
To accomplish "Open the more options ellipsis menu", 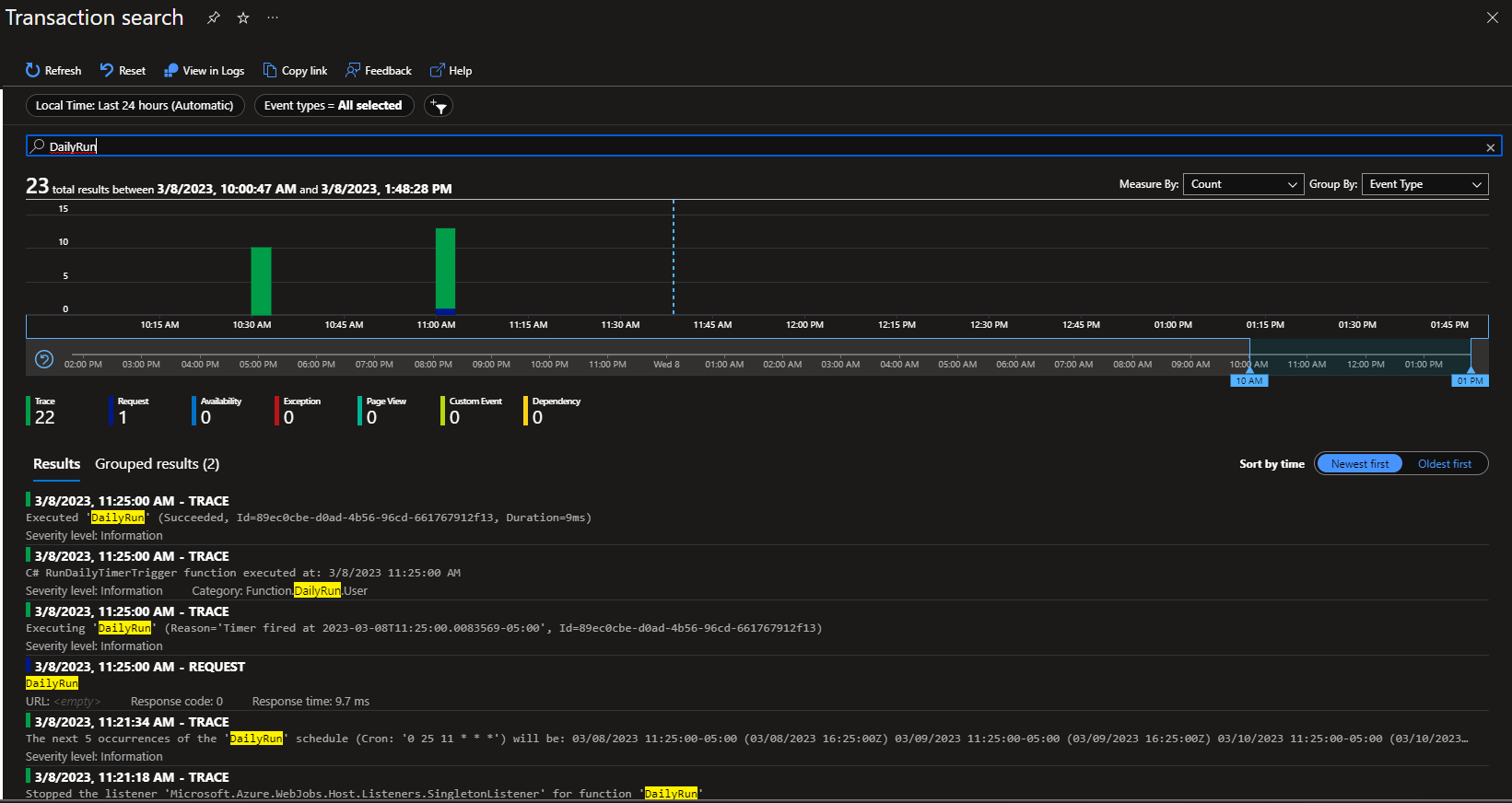I will coord(273,17).
